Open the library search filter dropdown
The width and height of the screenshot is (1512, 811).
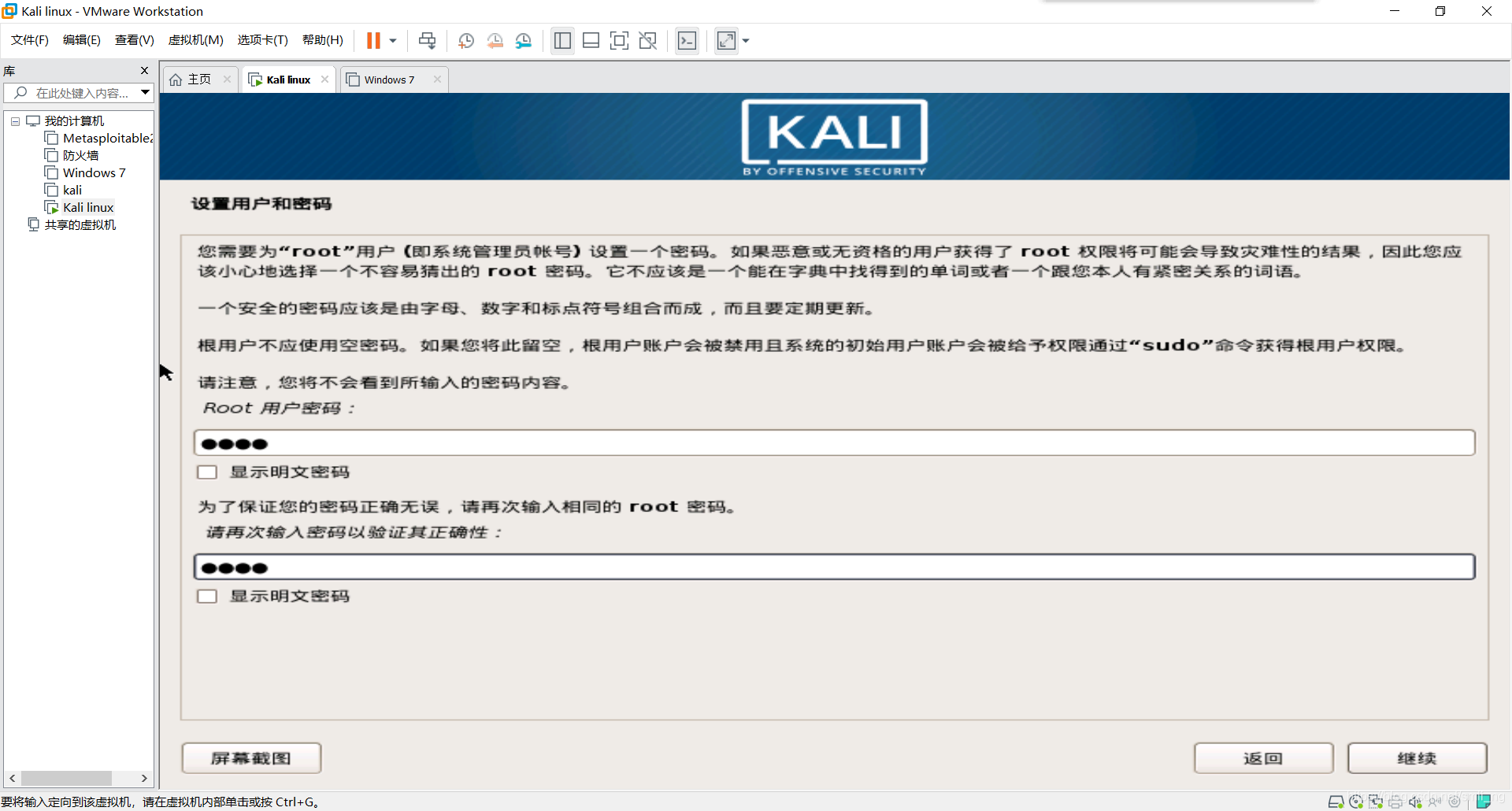pyautogui.click(x=145, y=92)
